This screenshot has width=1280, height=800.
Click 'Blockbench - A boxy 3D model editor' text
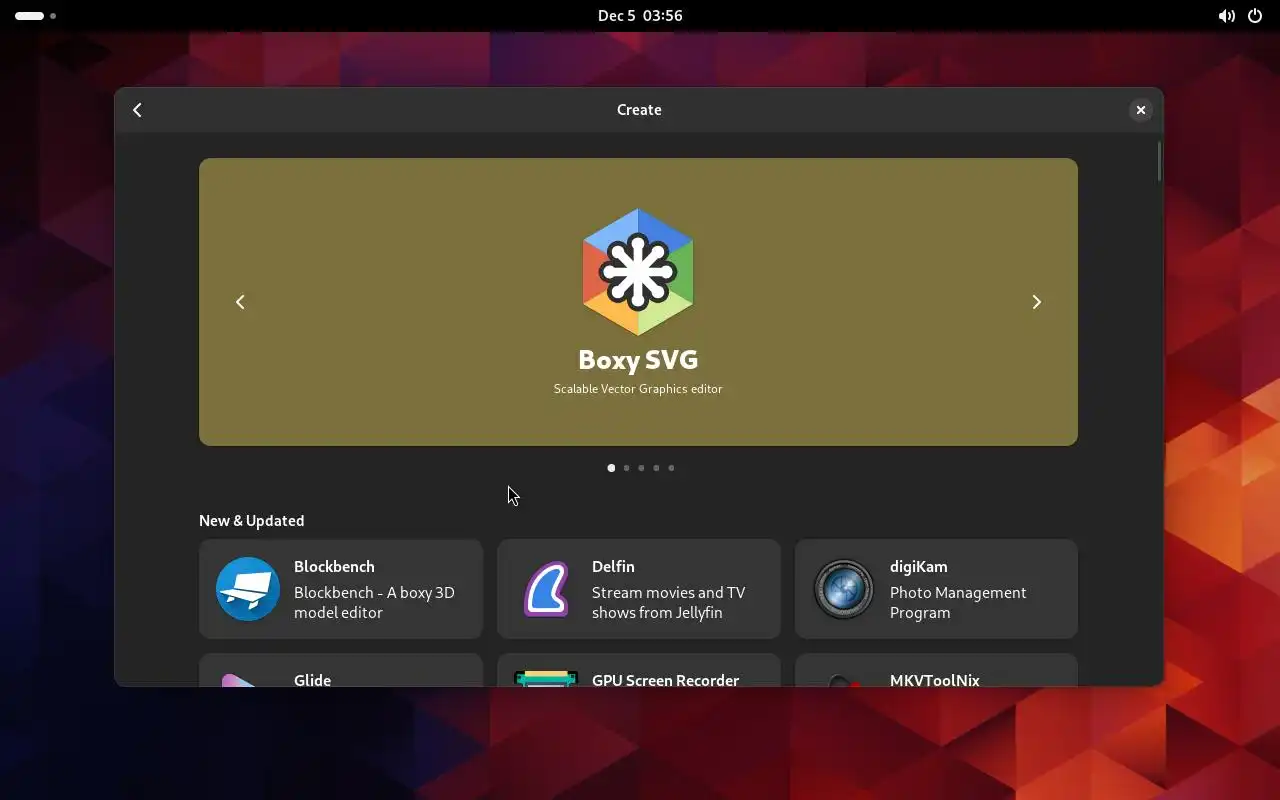374,602
